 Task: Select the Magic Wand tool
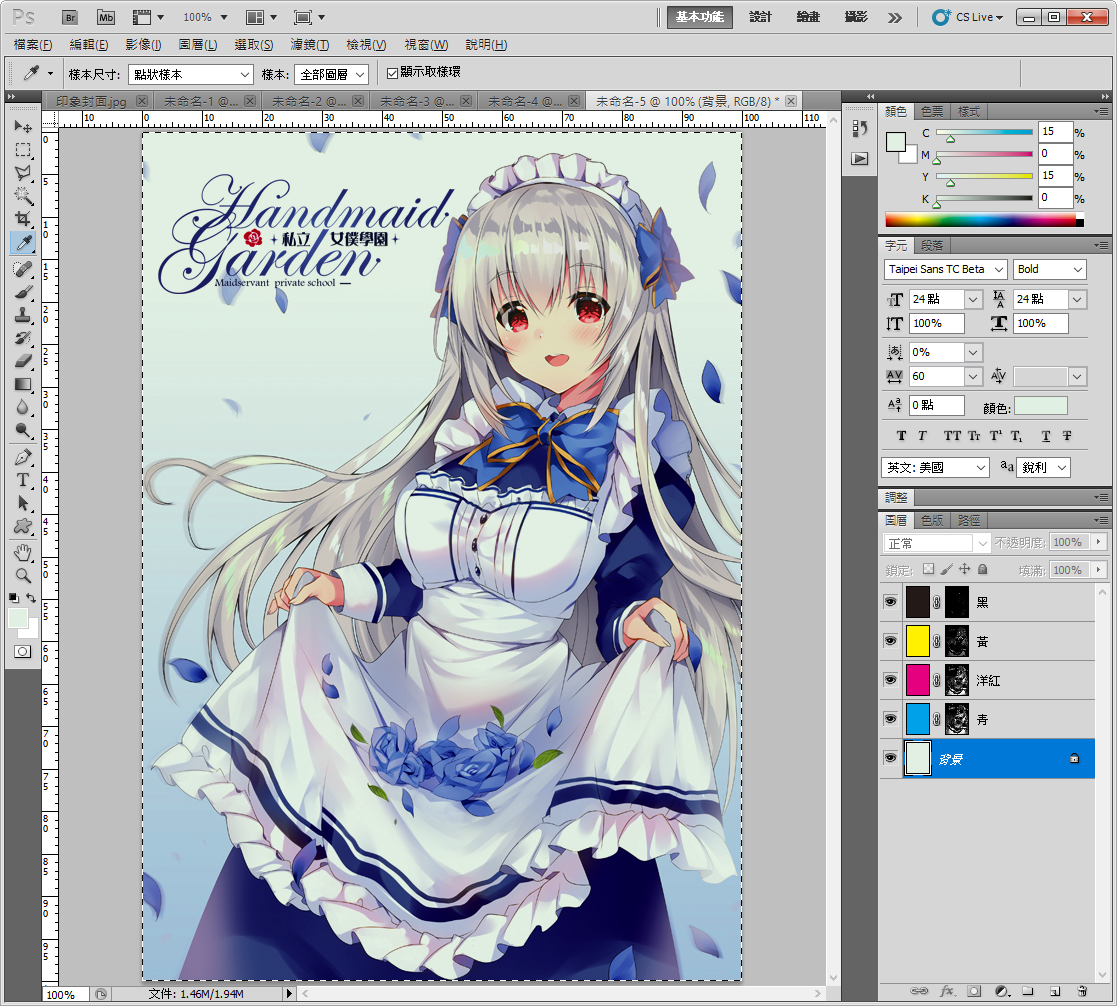coord(23,196)
